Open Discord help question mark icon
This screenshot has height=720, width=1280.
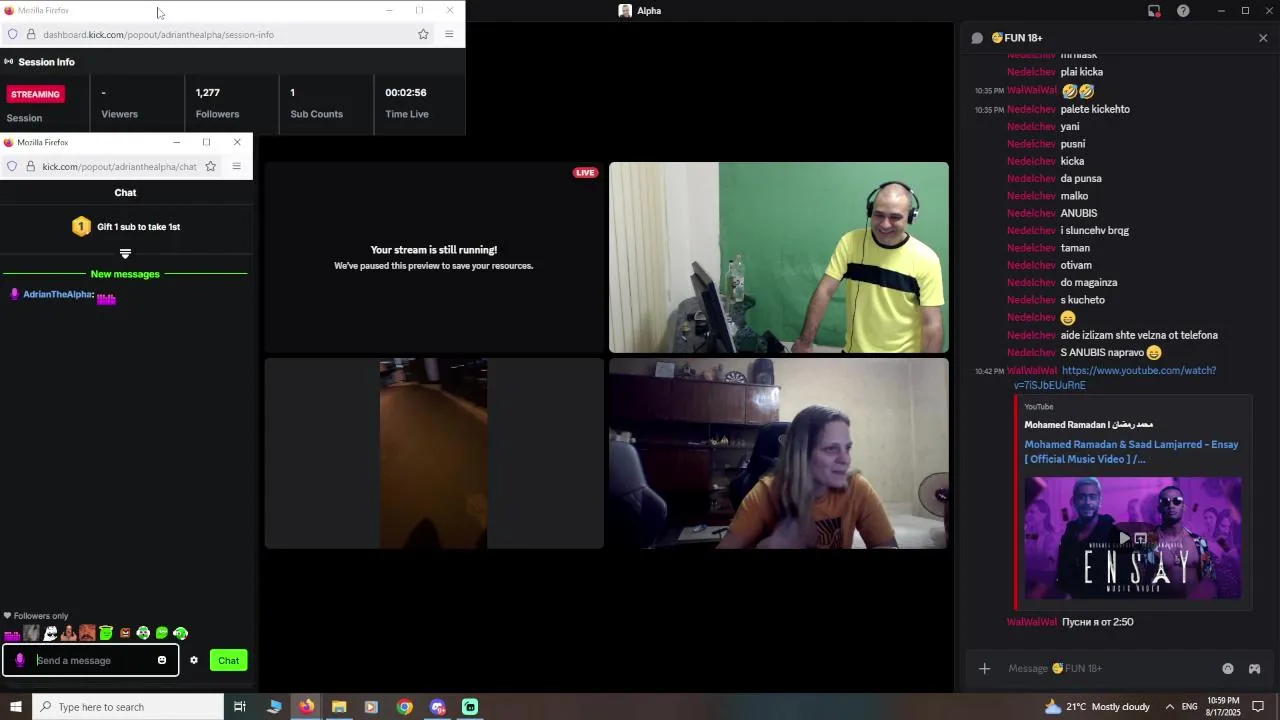coord(1183,11)
